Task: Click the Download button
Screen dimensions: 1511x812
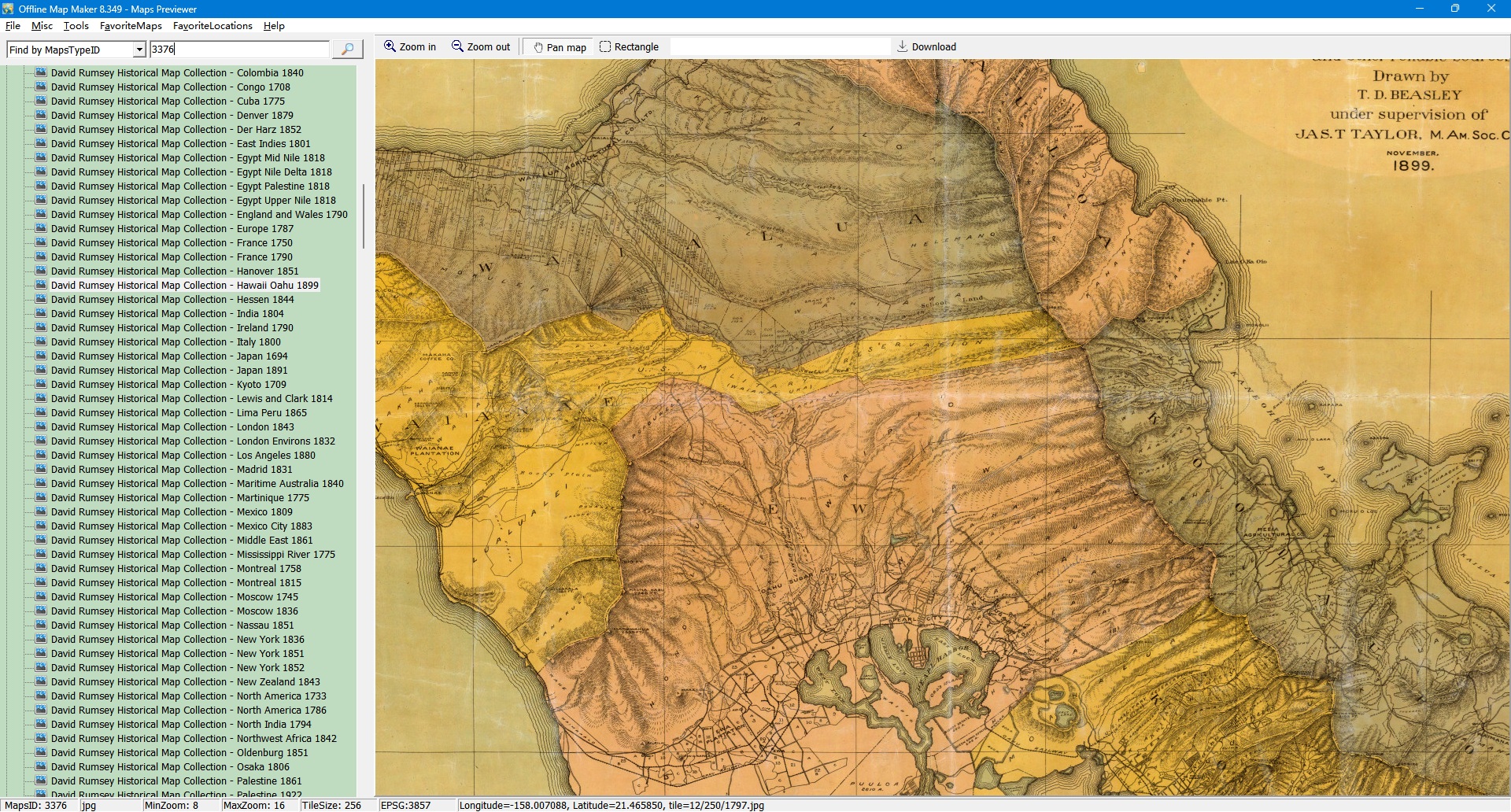Action: pyautogui.click(x=926, y=47)
